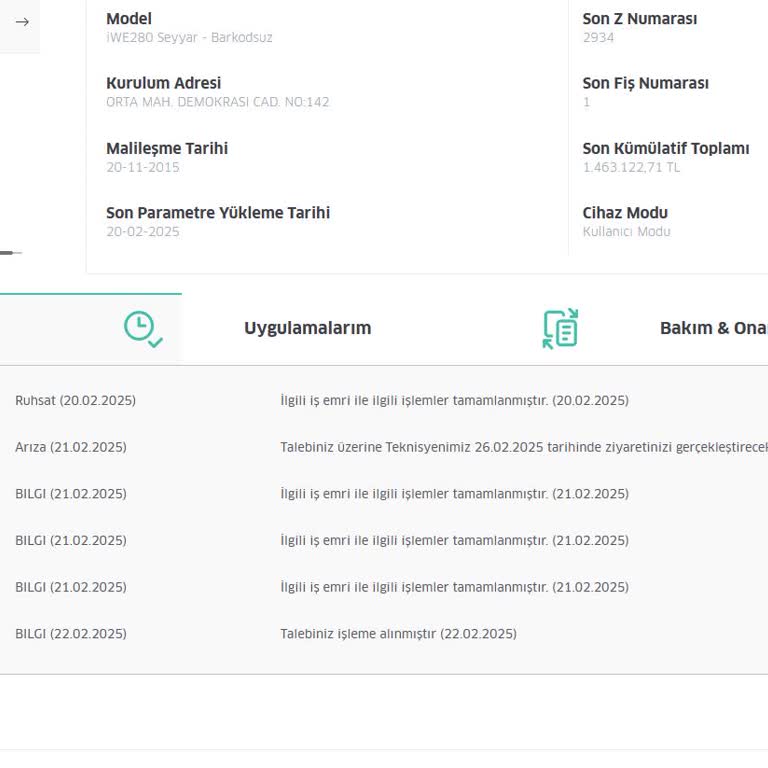This screenshot has height=768, width=768.
Task: Click the right arrow icon at top left
Action: tap(22, 22)
